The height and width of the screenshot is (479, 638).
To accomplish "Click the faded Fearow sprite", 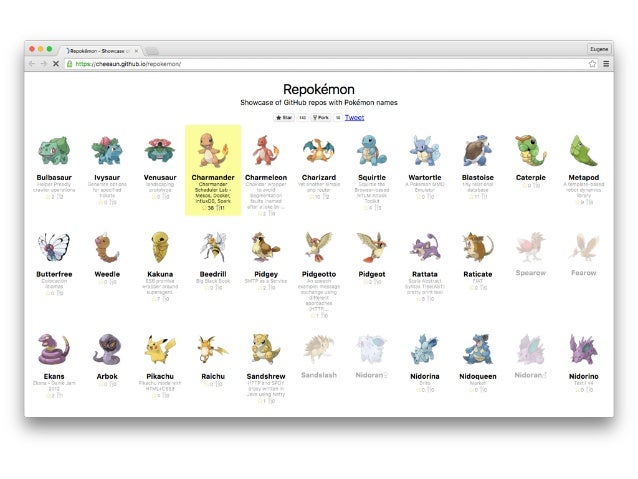I will [583, 247].
